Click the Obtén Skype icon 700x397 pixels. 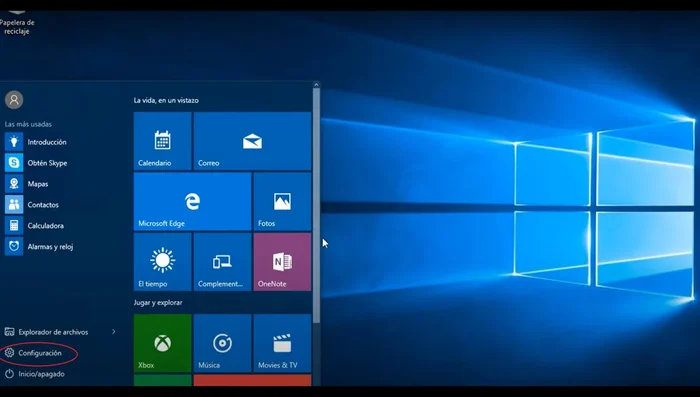coord(14,163)
